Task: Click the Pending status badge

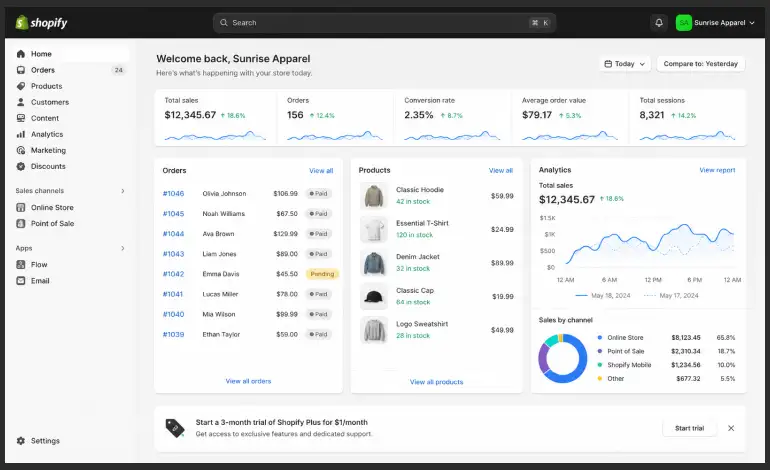Action: coord(322,274)
